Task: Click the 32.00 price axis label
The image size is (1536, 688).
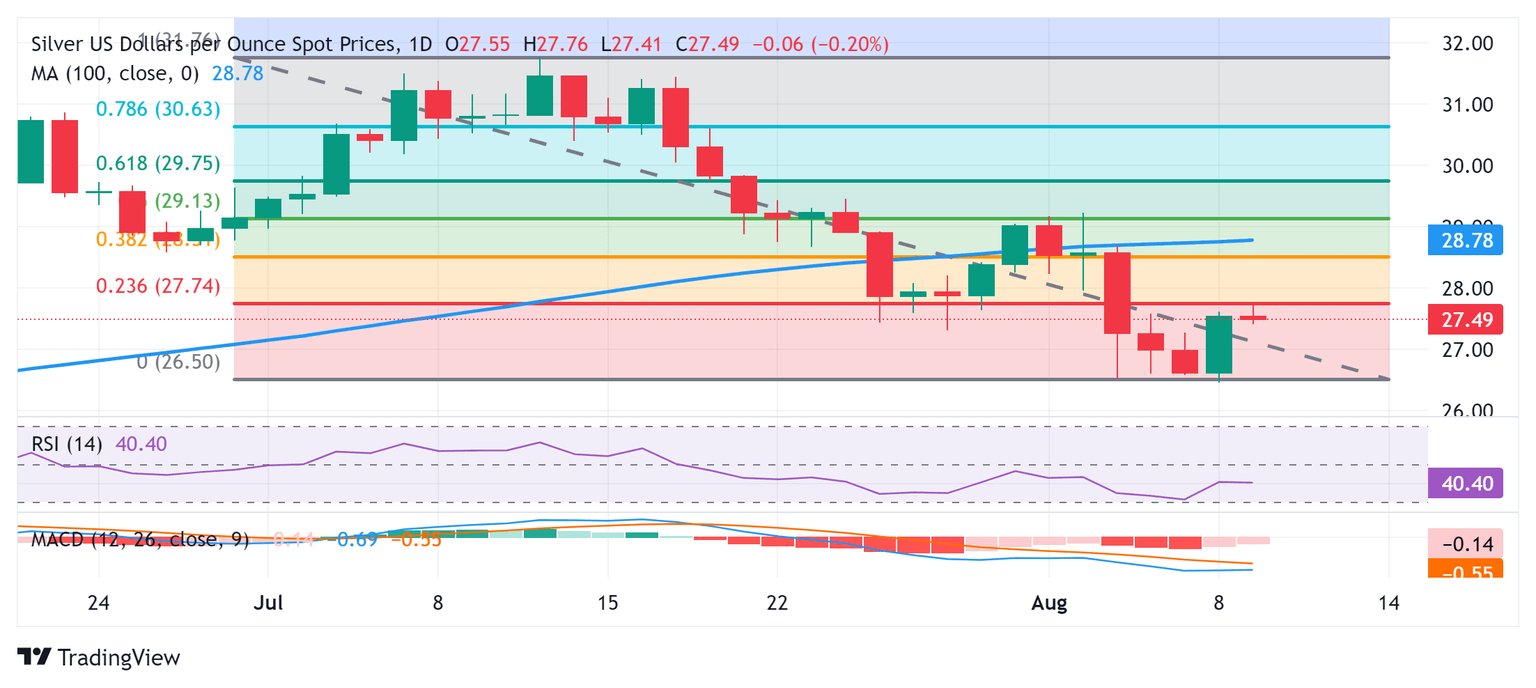Action: [x=1466, y=43]
